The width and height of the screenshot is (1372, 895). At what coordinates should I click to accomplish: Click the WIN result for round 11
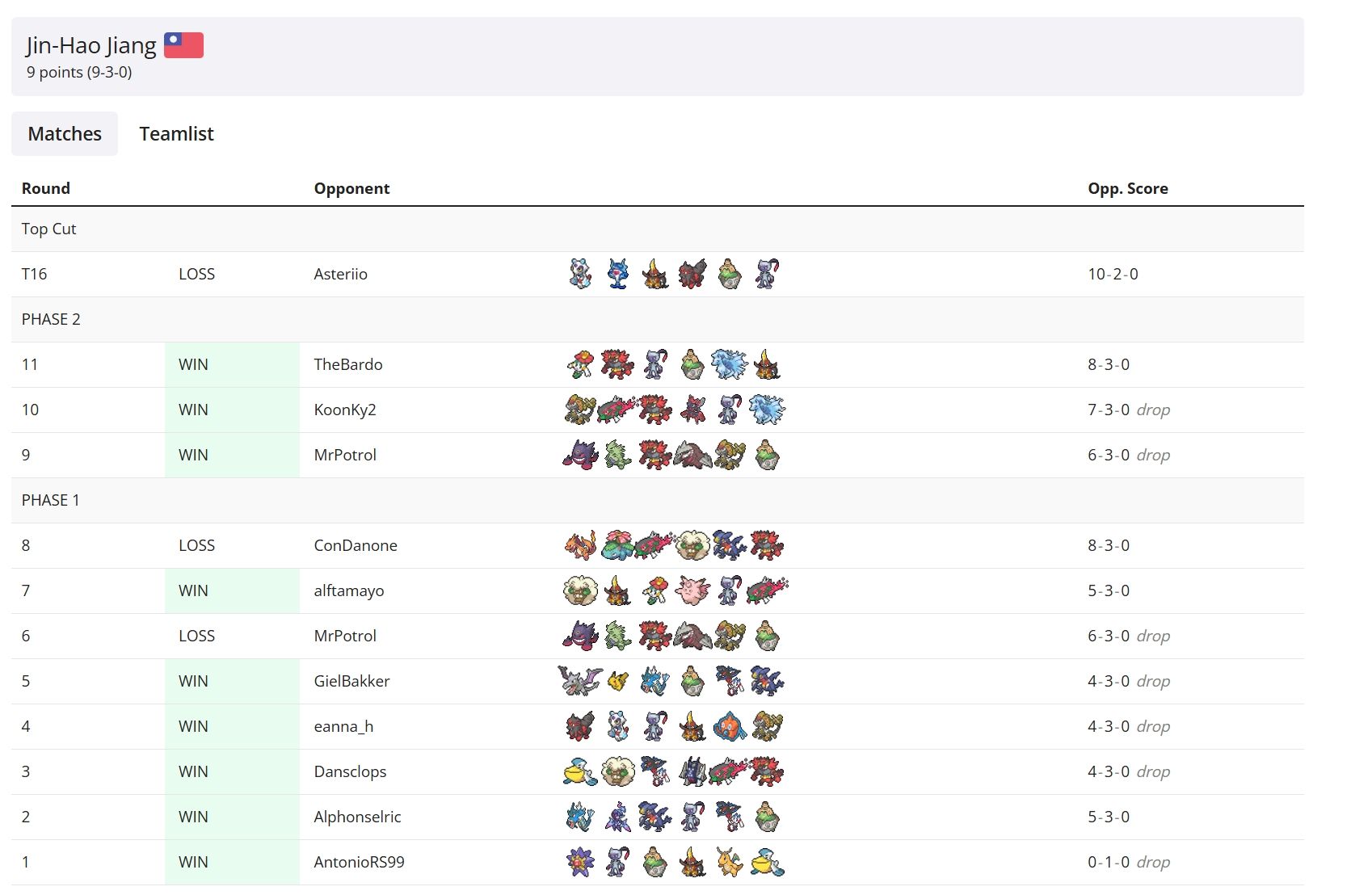click(x=193, y=364)
